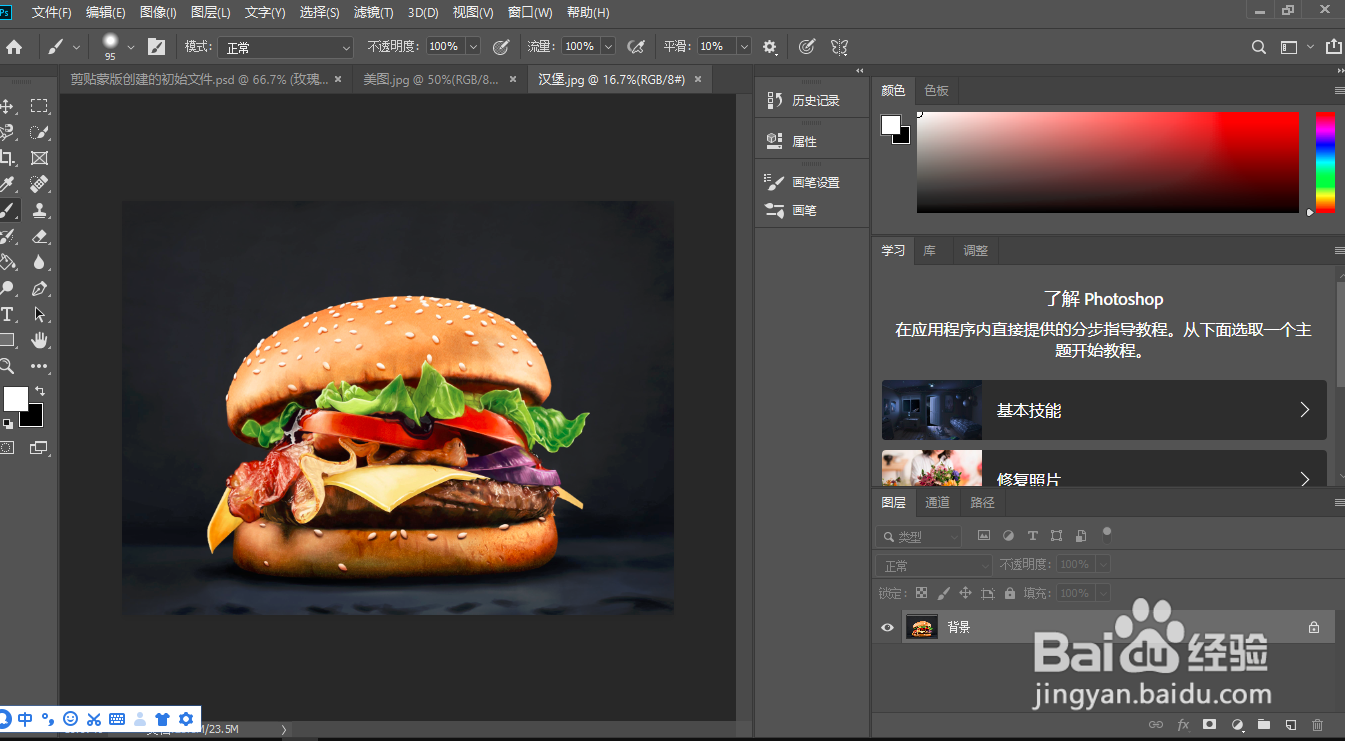This screenshot has height=741, width=1345.
Task: Toggle pressure for size button
Action: point(806,46)
